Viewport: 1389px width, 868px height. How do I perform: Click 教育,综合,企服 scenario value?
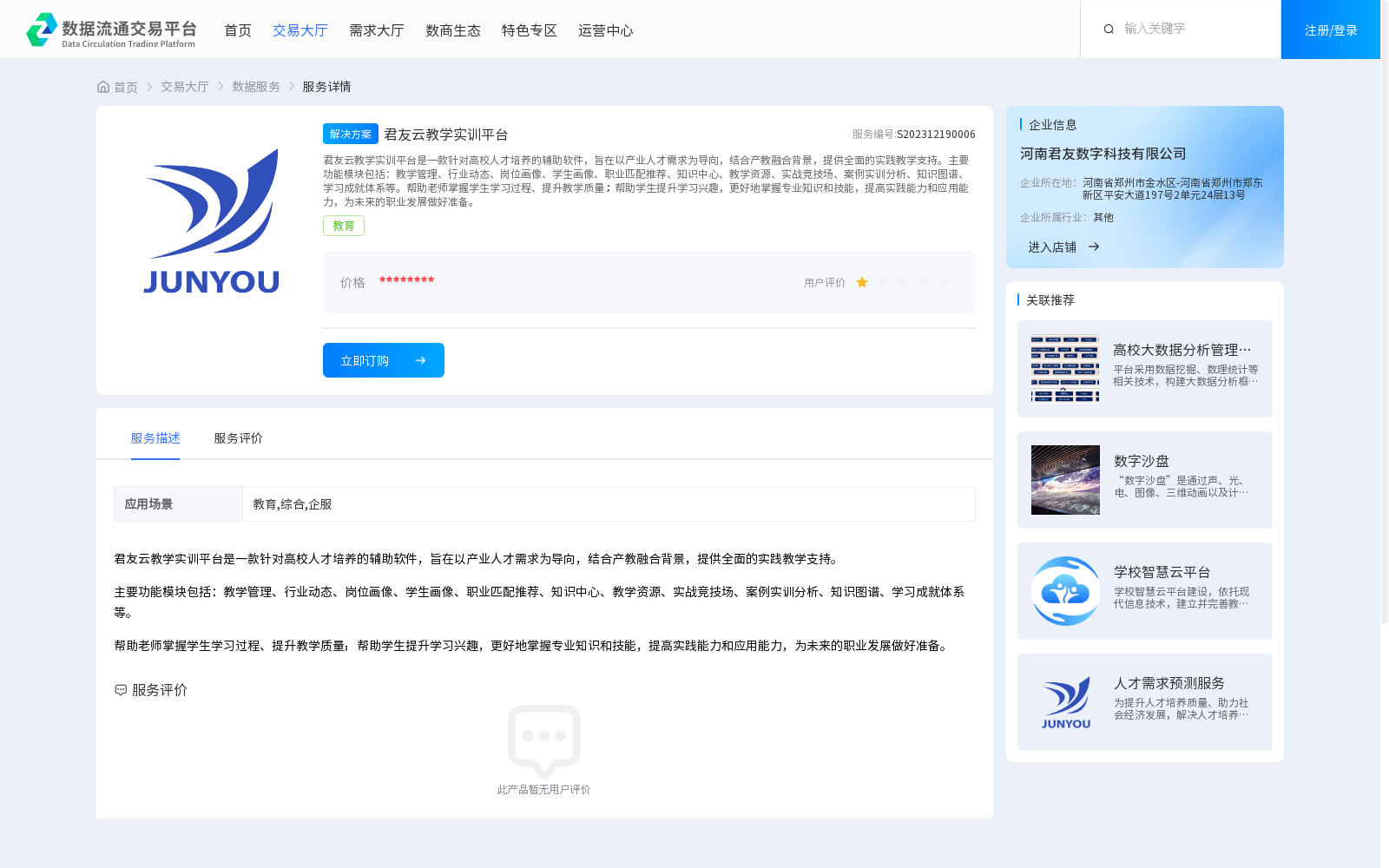pyautogui.click(x=293, y=504)
